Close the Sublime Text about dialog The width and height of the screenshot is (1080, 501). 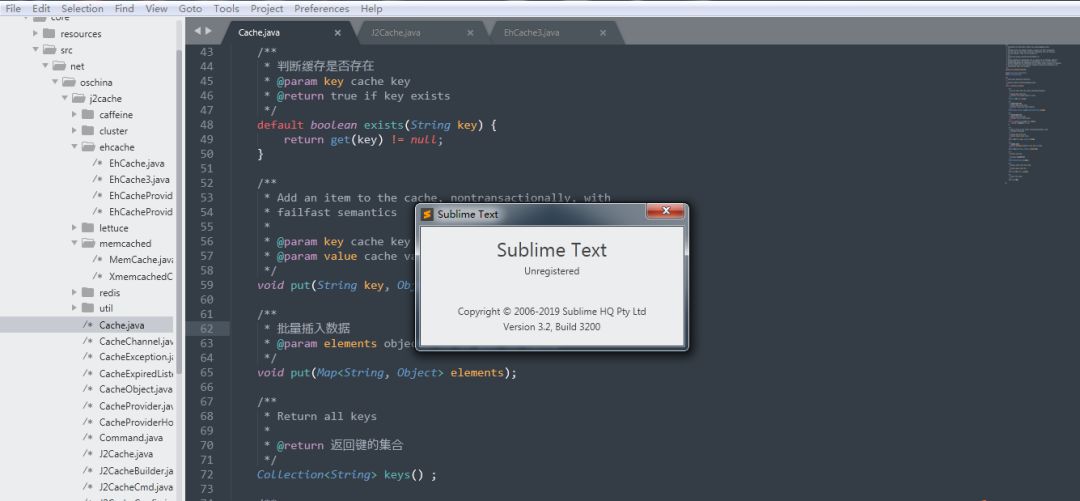pyautogui.click(x=664, y=212)
